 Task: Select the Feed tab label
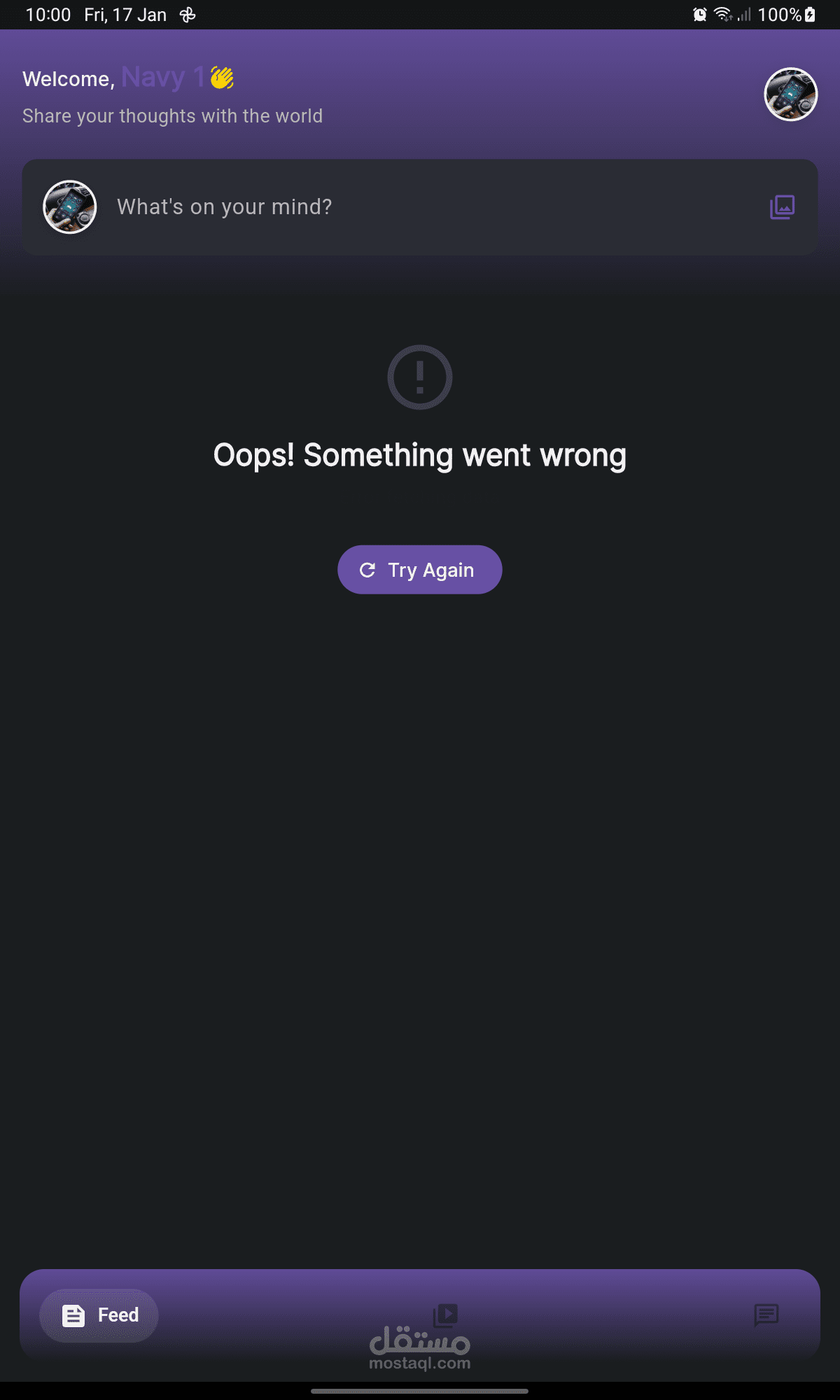118,1315
